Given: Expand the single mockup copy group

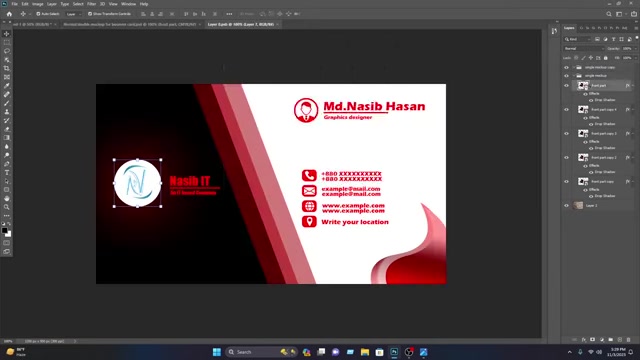Looking at the screenshot, I should [x=573, y=67].
